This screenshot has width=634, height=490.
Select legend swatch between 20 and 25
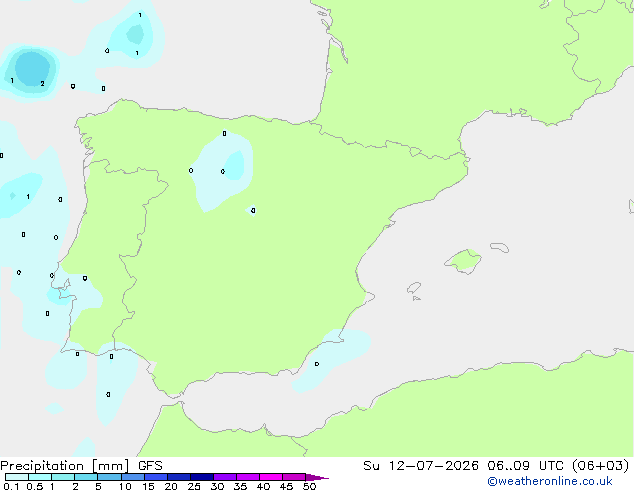(x=178, y=477)
